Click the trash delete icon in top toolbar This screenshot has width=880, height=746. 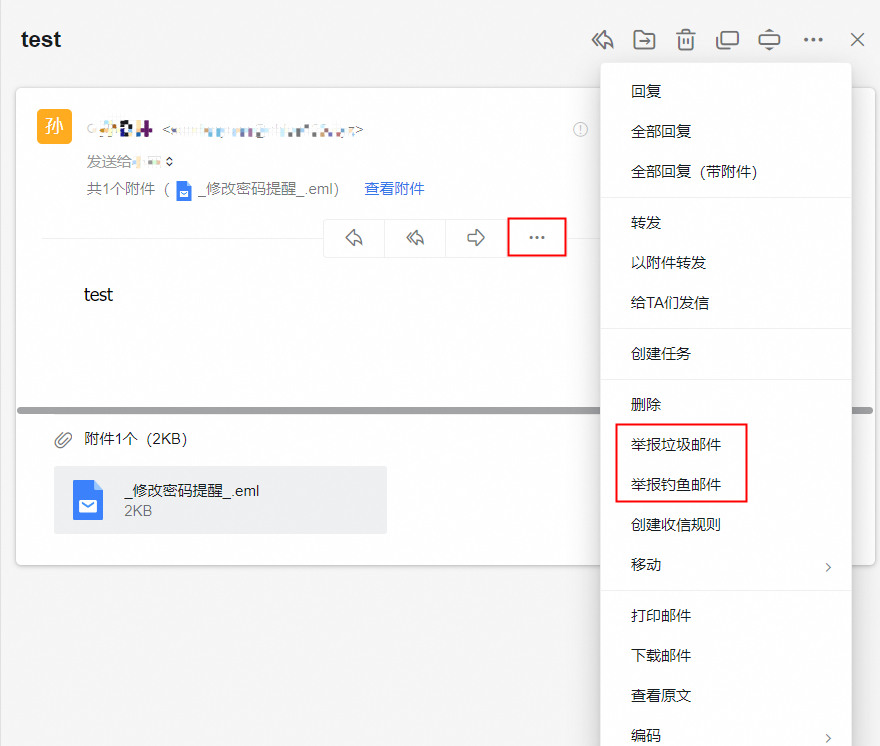pos(685,40)
